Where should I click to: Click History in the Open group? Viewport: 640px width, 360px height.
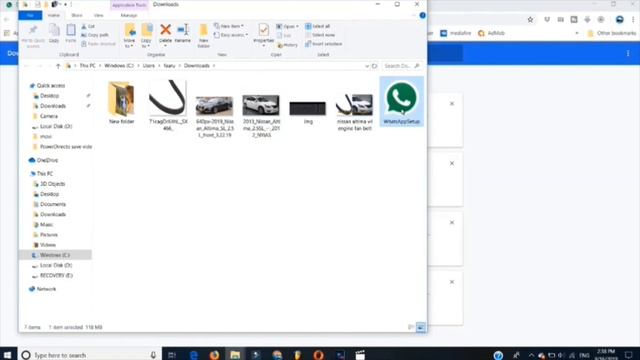coord(287,45)
